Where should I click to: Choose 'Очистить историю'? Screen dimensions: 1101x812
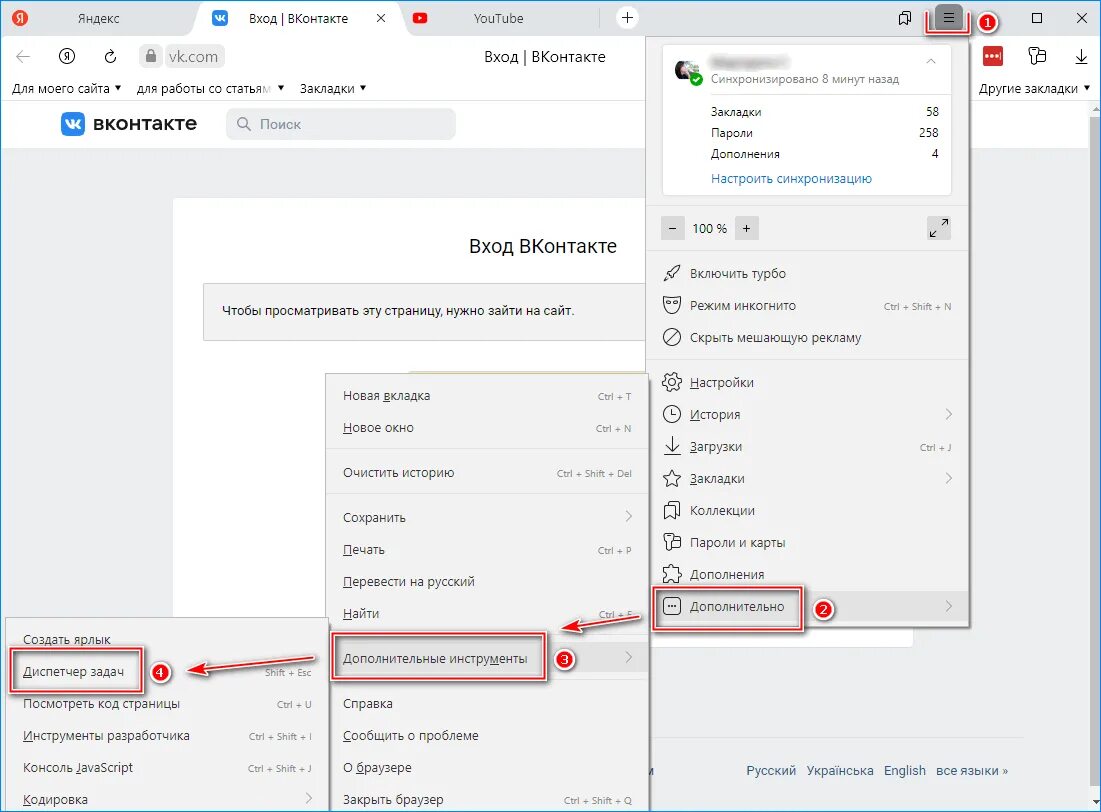[x=487, y=473]
